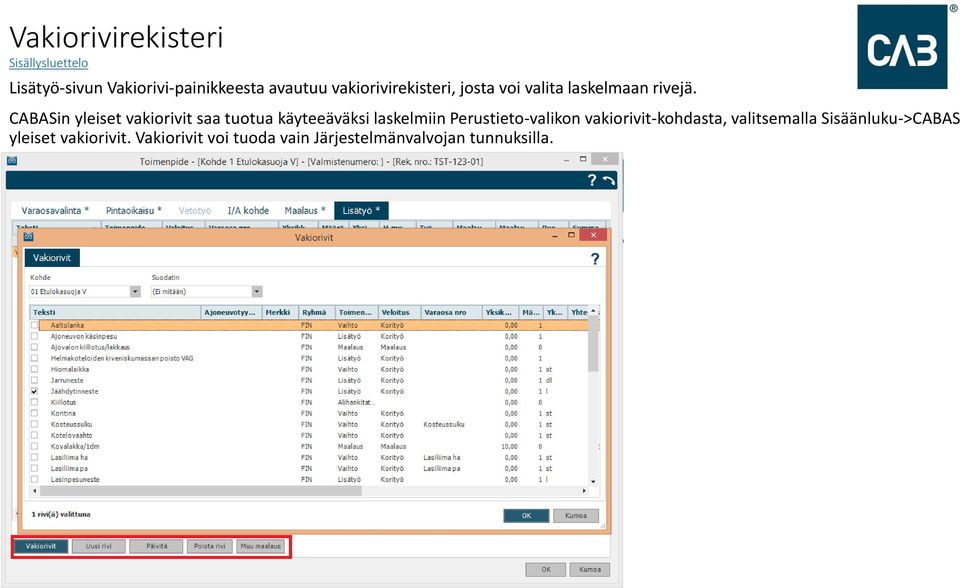
Task: Select the Lisätyö tab
Action: [361, 211]
